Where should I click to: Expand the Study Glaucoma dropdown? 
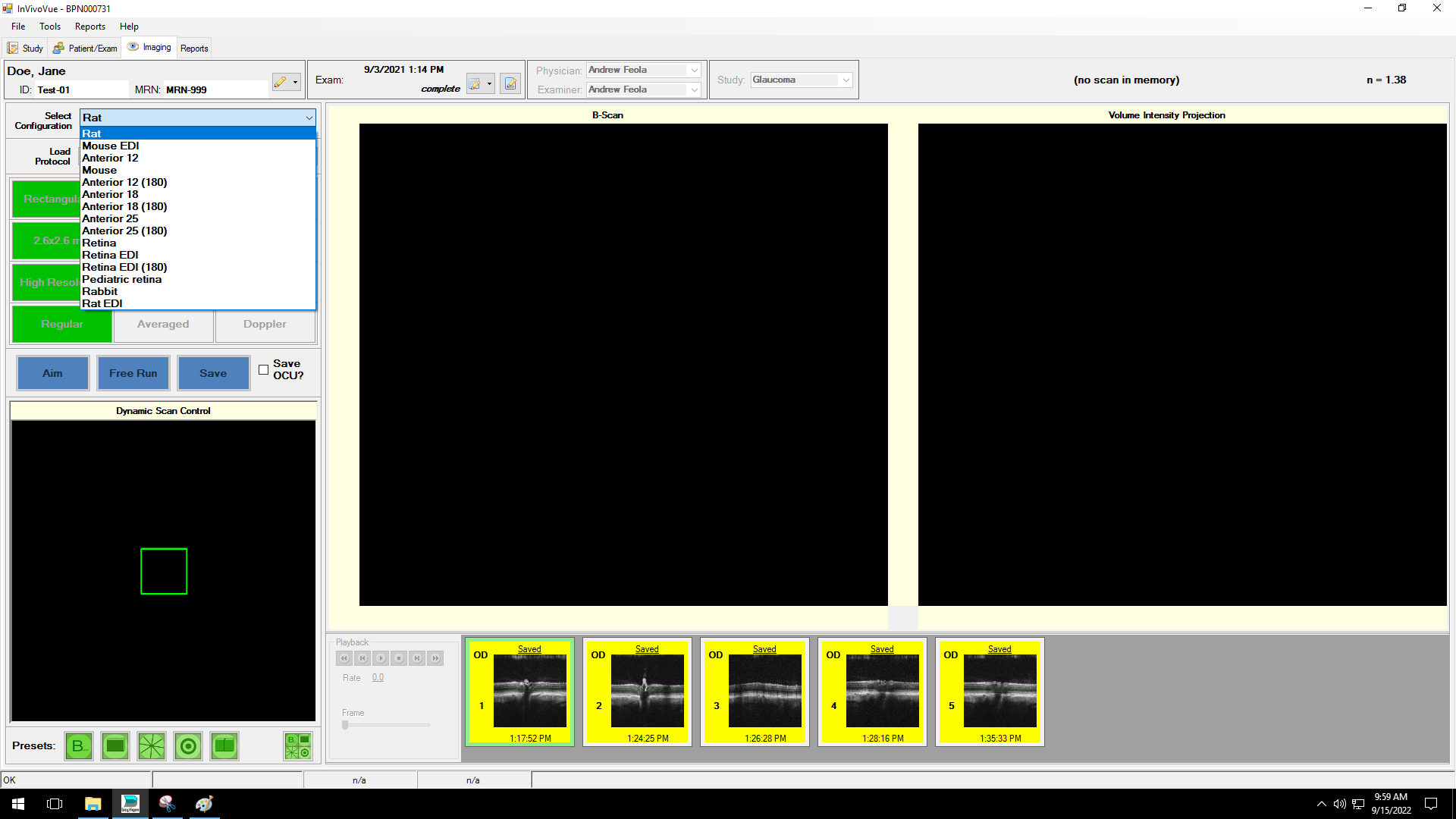tap(846, 80)
